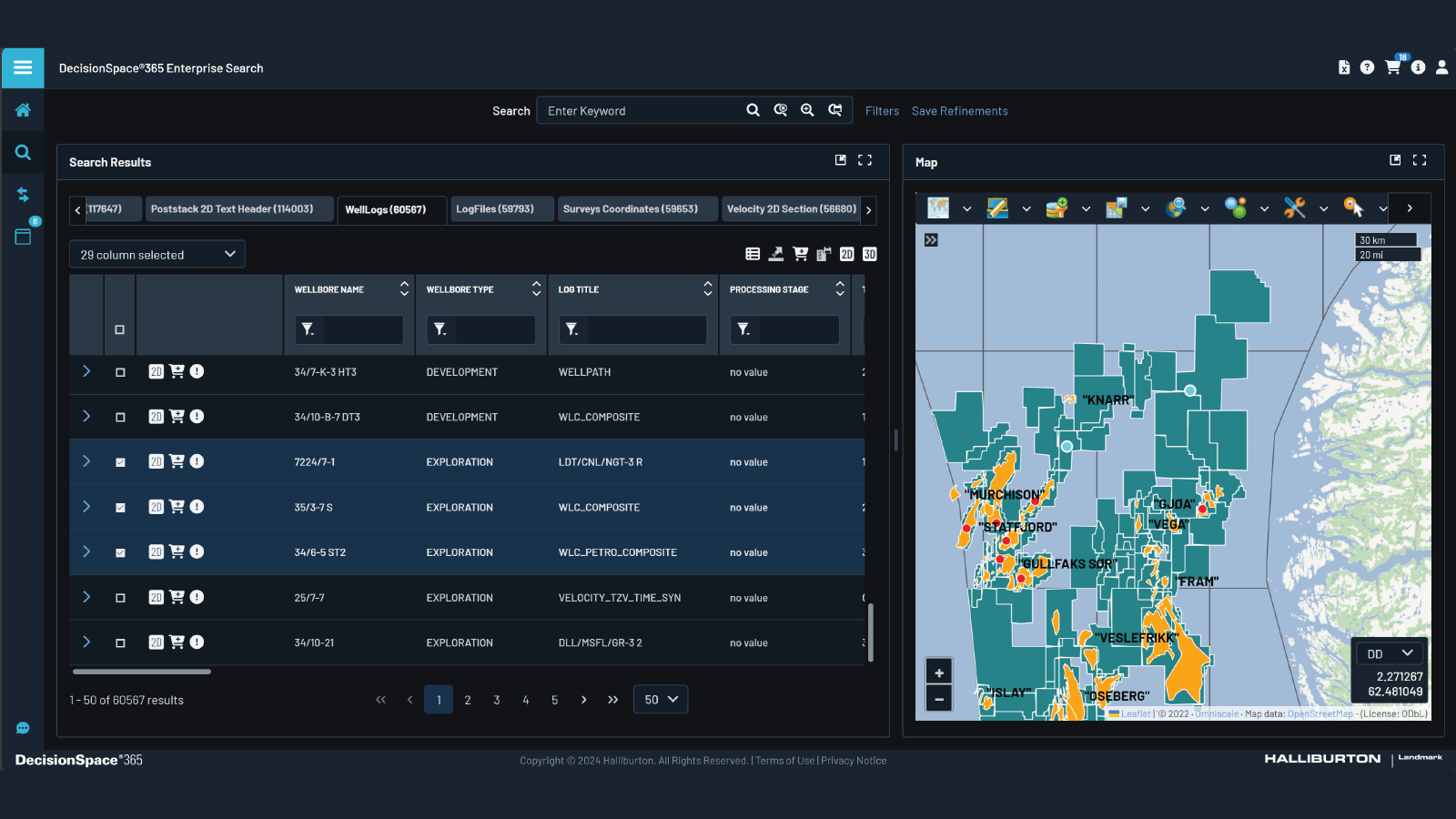Viewport: 1456px width, 819px height.
Task: Expand Search Results panel to fullscreen
Action: point(865,160)
